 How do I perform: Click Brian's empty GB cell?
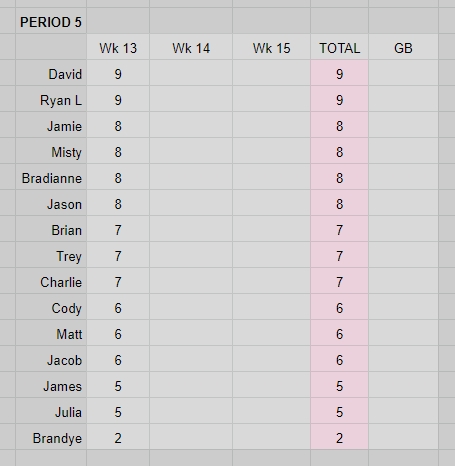point(403,229)
